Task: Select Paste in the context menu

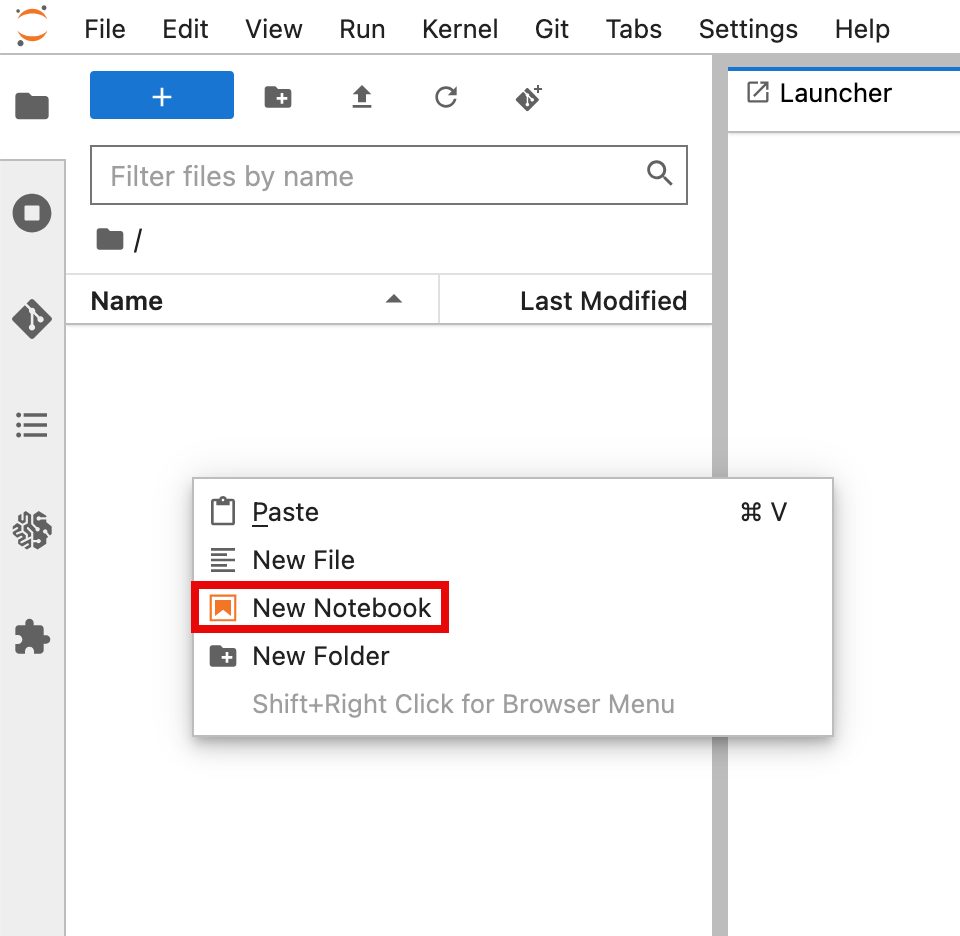Action: tap(285, 512)
